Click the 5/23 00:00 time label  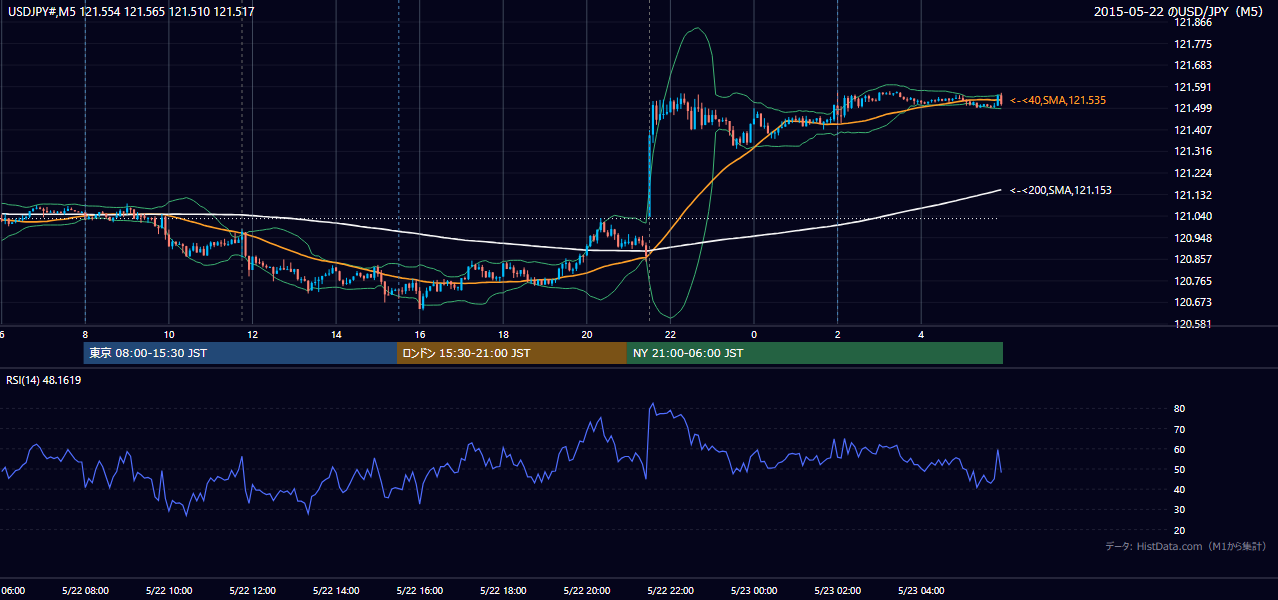coord(754,591)
